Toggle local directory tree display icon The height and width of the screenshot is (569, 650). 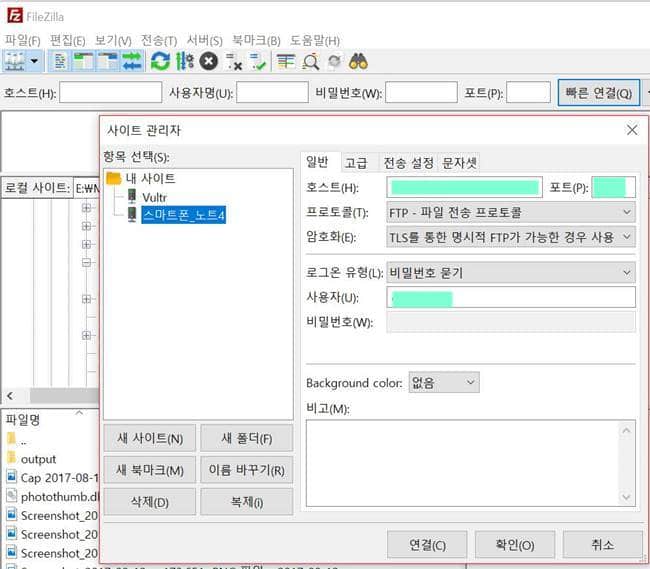(83, 61)
